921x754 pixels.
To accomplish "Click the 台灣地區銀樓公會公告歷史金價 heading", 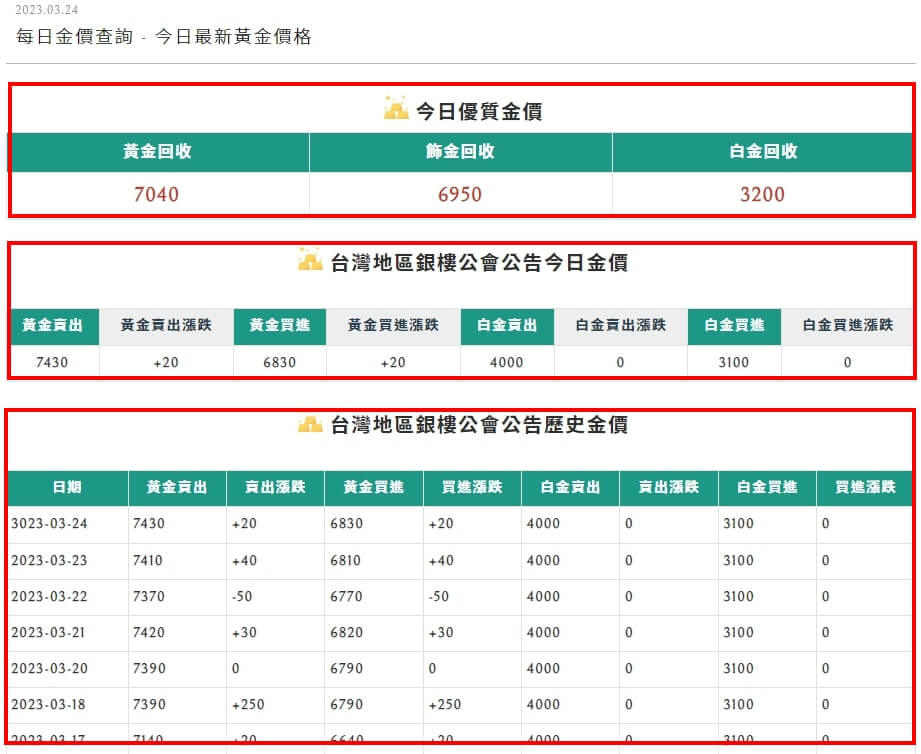I will (x=479, y=425).
